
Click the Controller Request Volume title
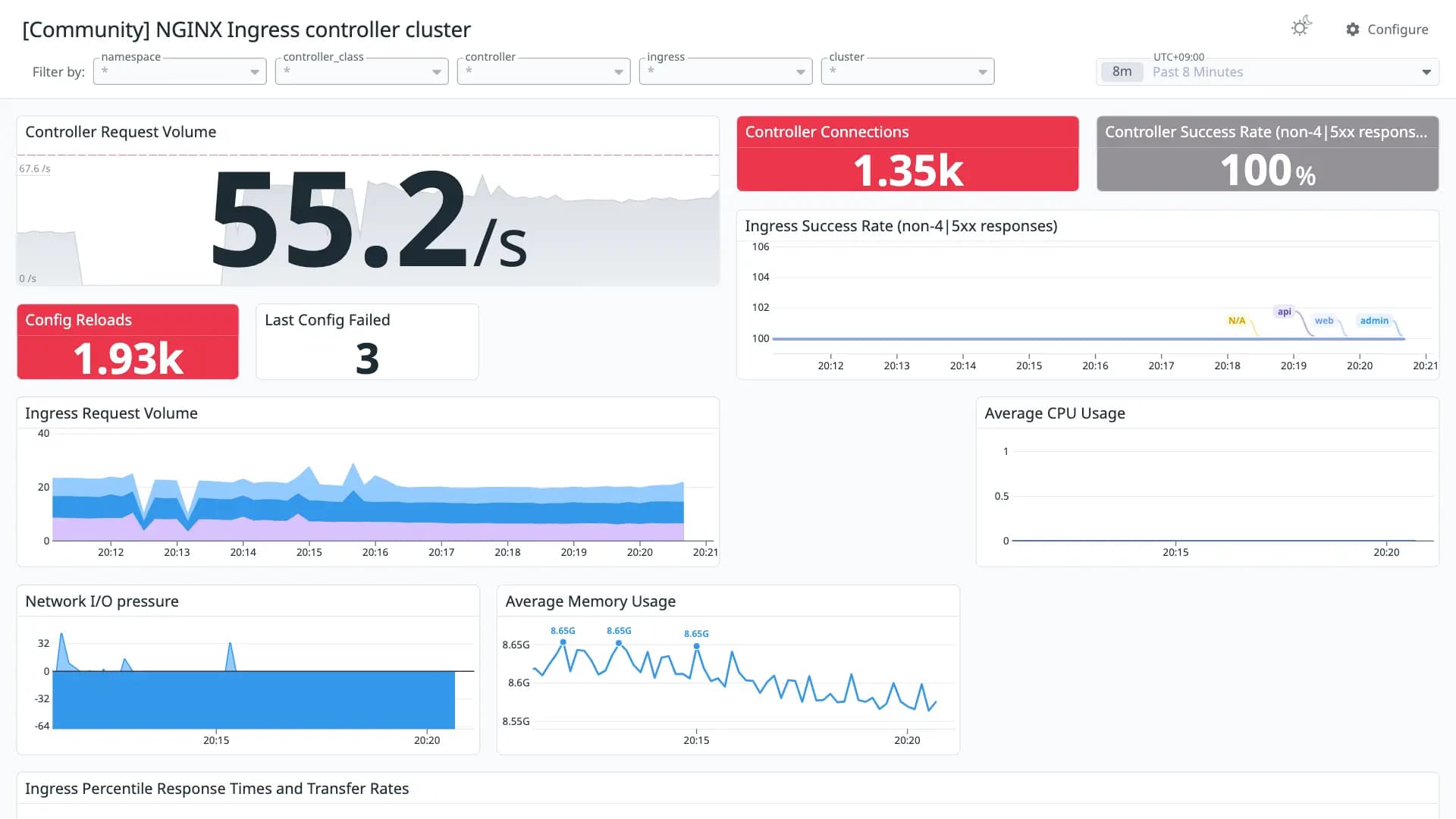pos(121,132)
